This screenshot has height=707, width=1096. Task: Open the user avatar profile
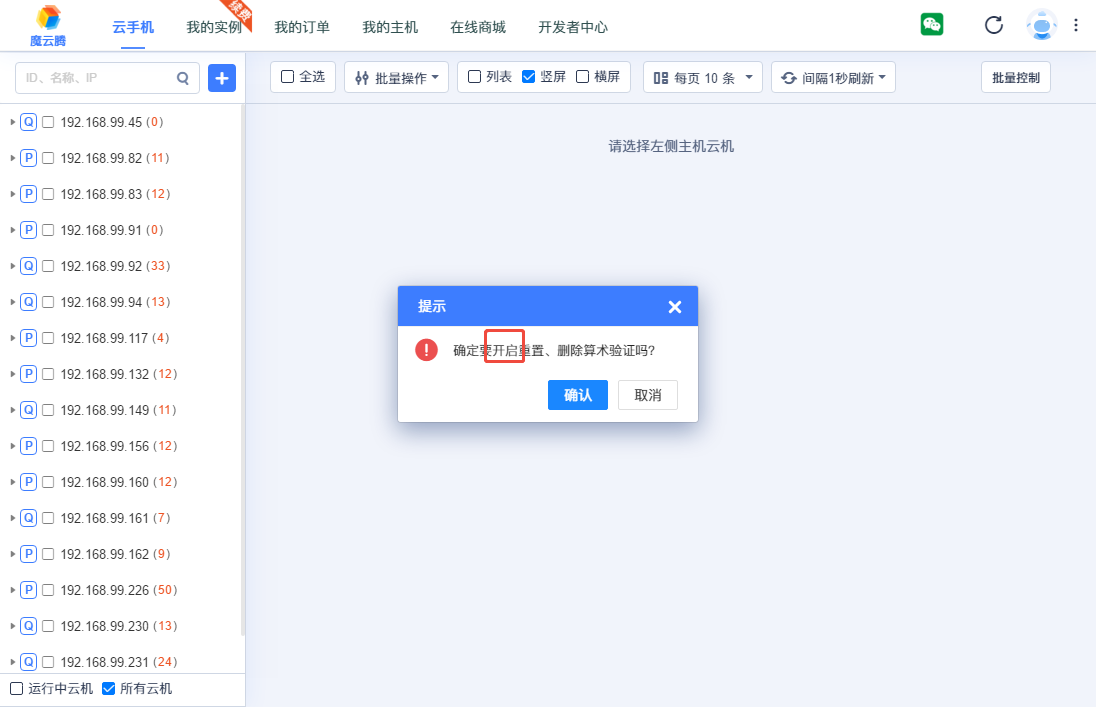[1041, 25]
